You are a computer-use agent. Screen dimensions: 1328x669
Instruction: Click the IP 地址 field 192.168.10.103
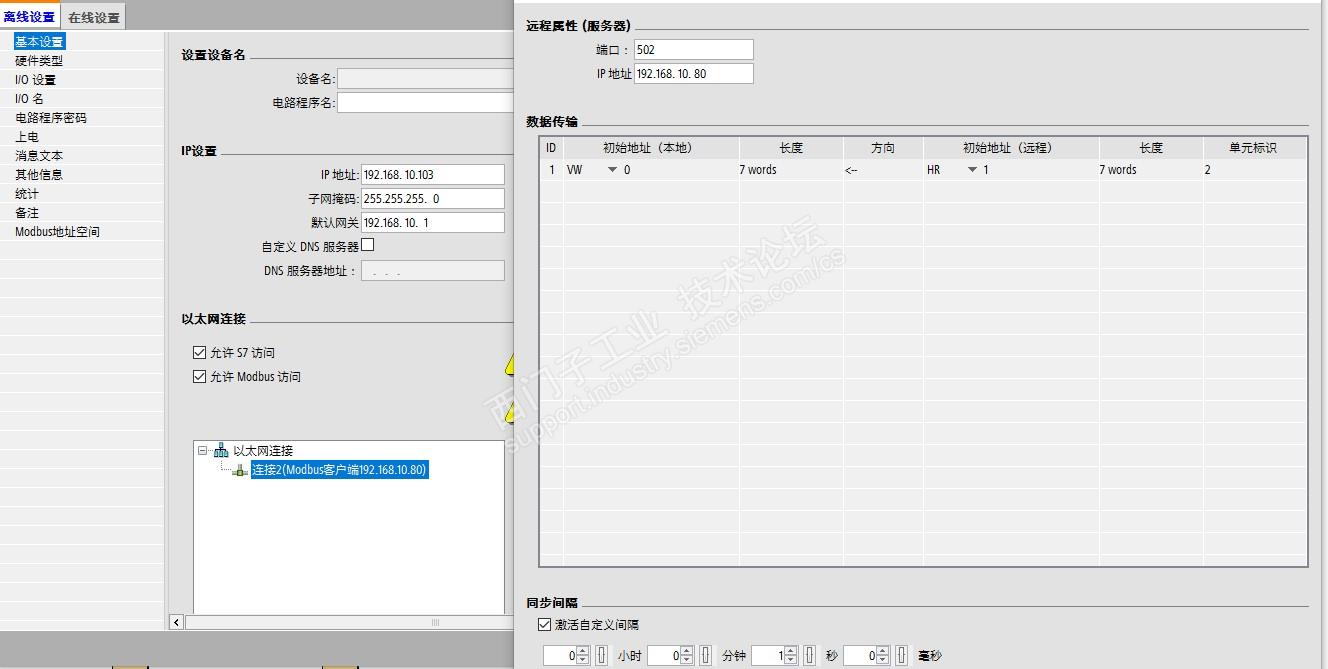tap(432, 175)
